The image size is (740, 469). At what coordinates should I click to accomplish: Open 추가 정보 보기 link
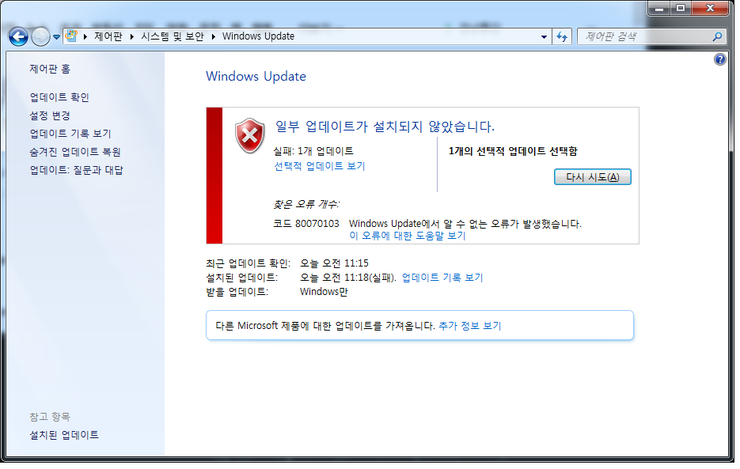470,326
